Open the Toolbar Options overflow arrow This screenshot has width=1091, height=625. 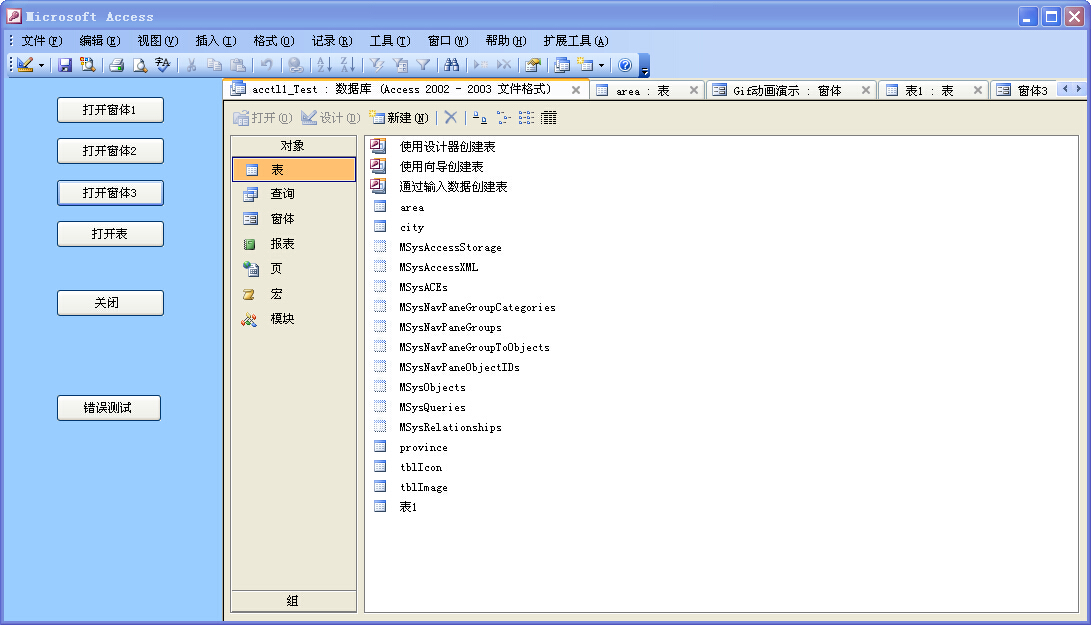point(645,65)
